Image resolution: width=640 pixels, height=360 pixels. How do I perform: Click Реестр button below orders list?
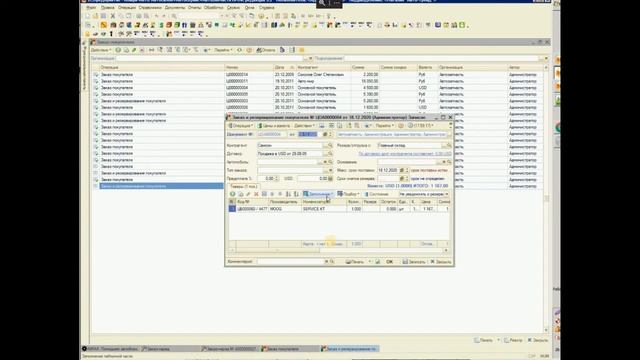coord(513,340)
